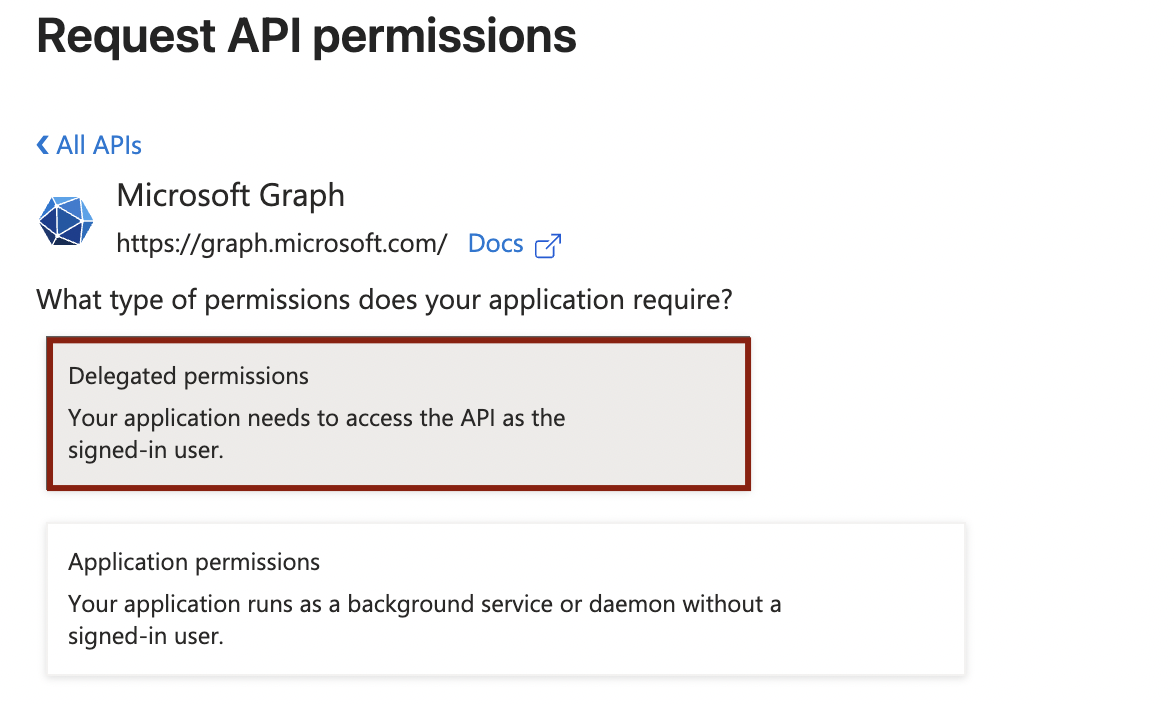Click the 'Application permissions' title label
The width and height of the screenshot is (1174, 704).
(x=194, y=562)
